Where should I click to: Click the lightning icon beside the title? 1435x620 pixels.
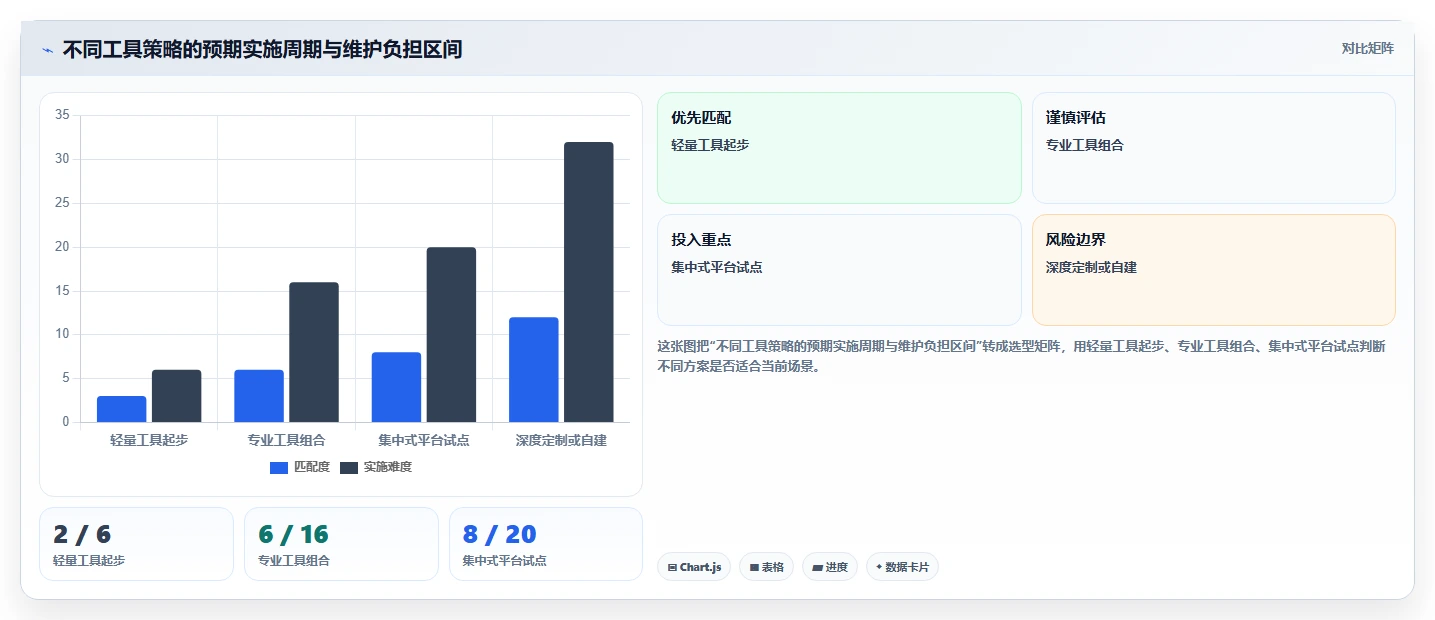[x=47, y=50]
